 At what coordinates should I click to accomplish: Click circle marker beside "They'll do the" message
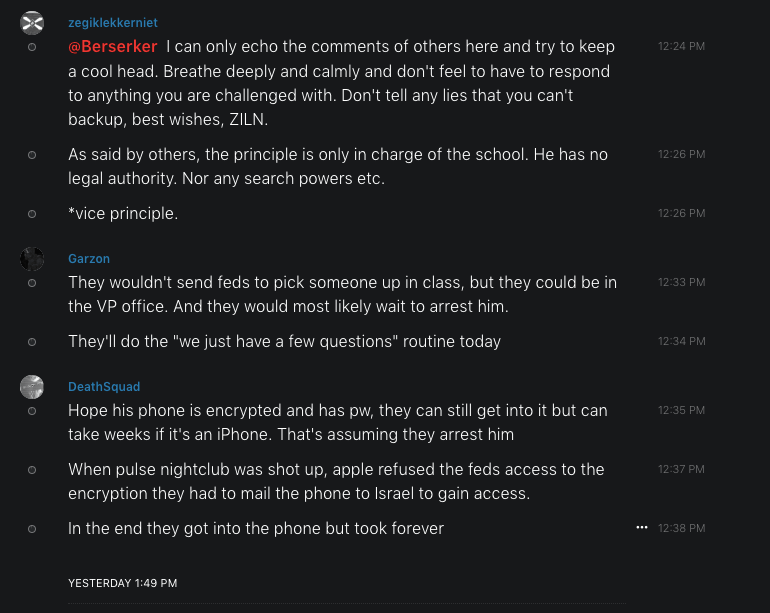(x=32, y=342)
